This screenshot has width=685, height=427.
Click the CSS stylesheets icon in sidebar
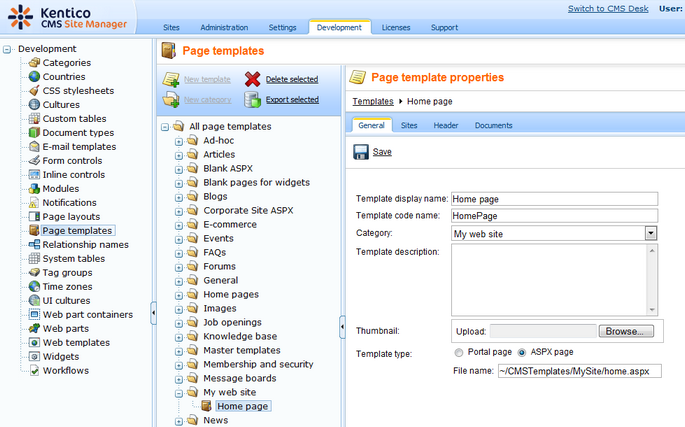click(34, 91)
